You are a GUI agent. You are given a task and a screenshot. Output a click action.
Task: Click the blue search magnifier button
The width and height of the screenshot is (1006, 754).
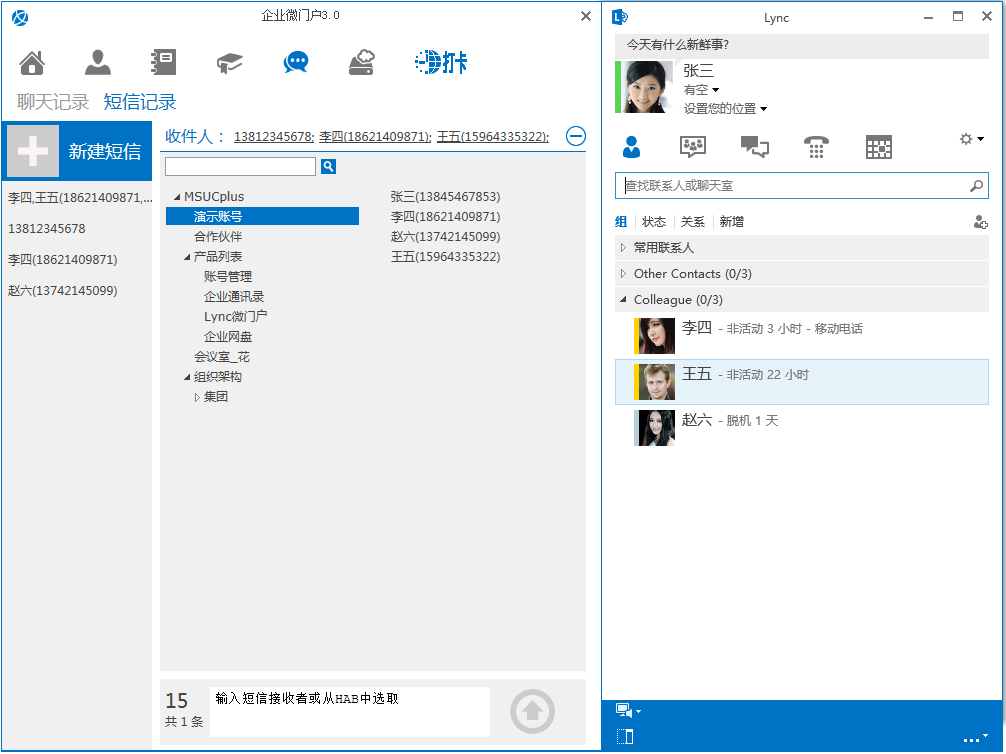pos(328,167)
